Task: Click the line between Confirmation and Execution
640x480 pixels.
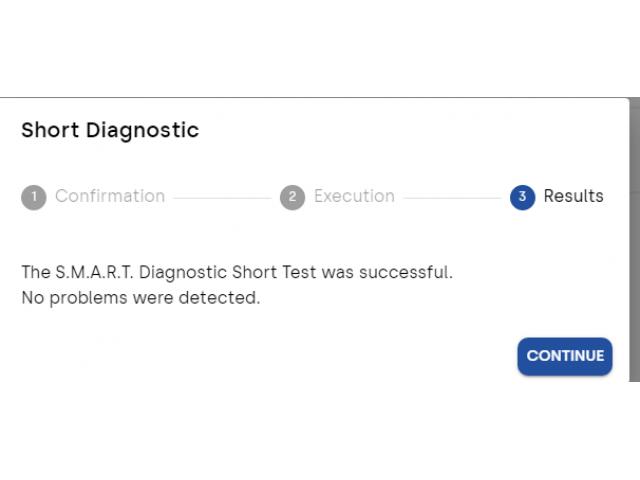Action: coord(222,197)
